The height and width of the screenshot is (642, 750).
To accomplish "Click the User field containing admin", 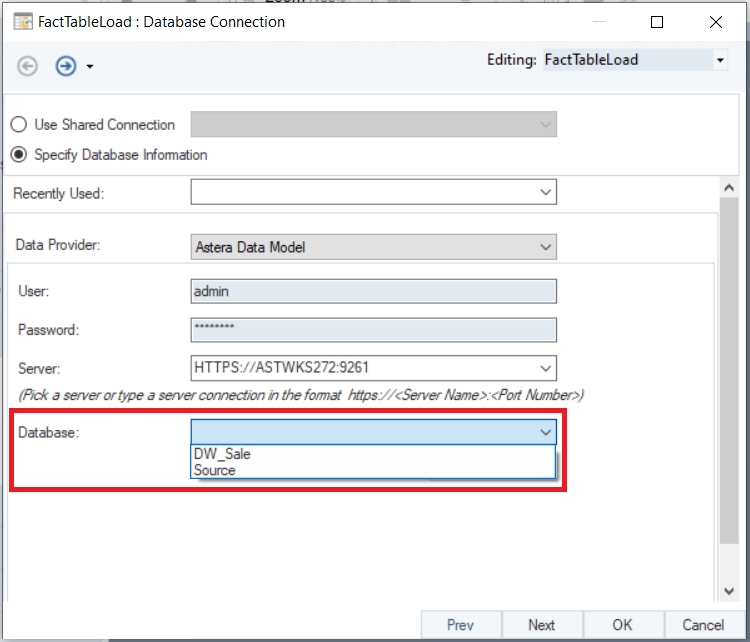I will [373, 291].
